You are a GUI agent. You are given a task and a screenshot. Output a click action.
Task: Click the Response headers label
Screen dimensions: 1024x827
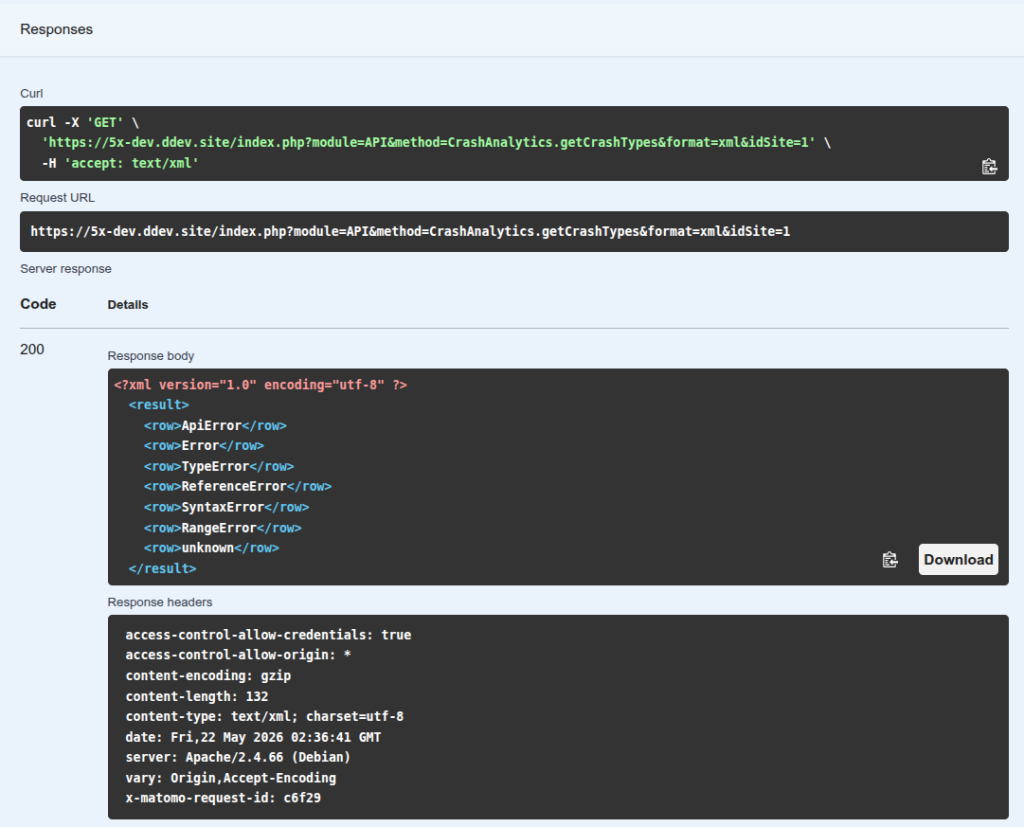[x=160, y=602]
